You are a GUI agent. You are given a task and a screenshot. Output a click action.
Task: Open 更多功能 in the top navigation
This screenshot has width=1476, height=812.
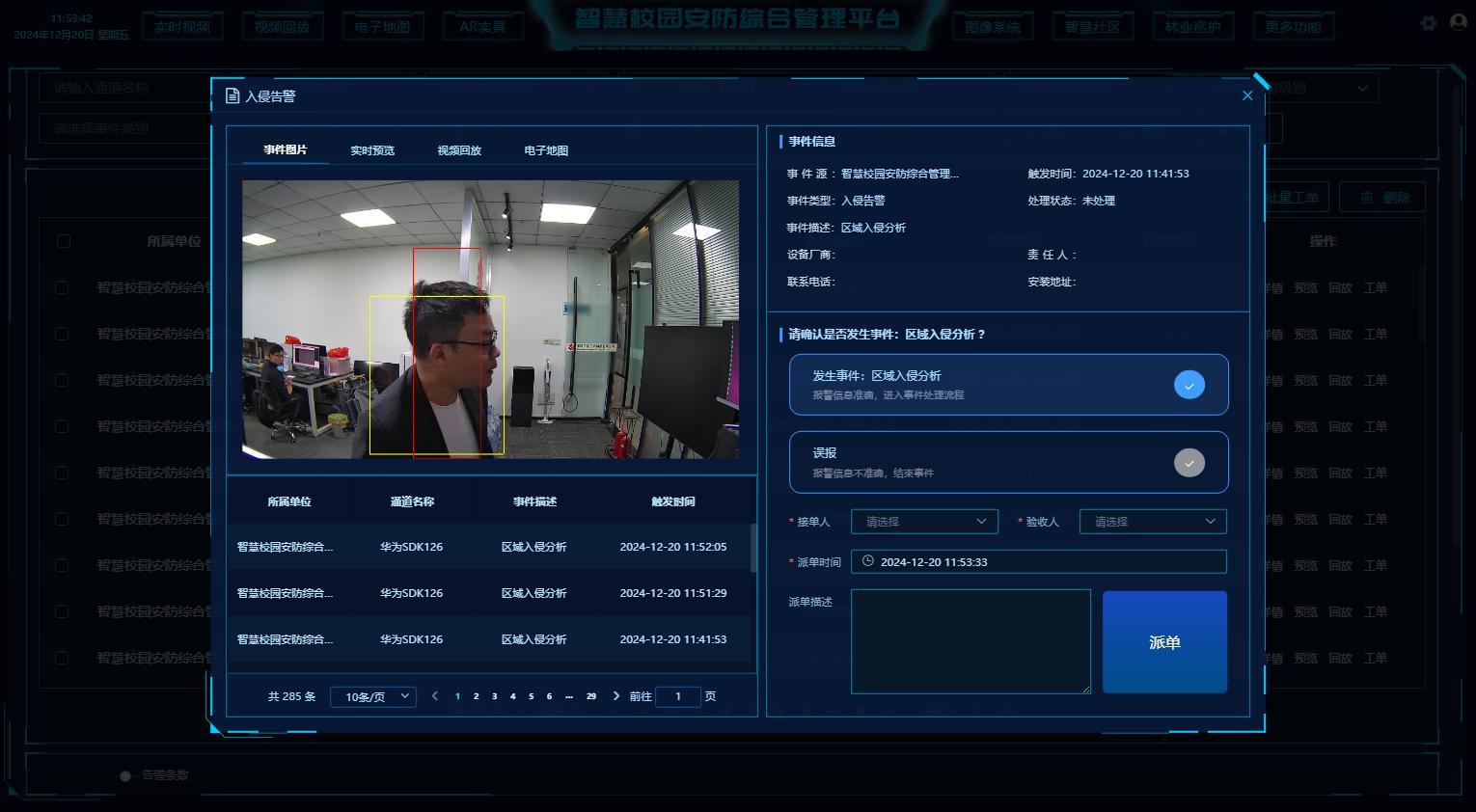[1293, 27]
